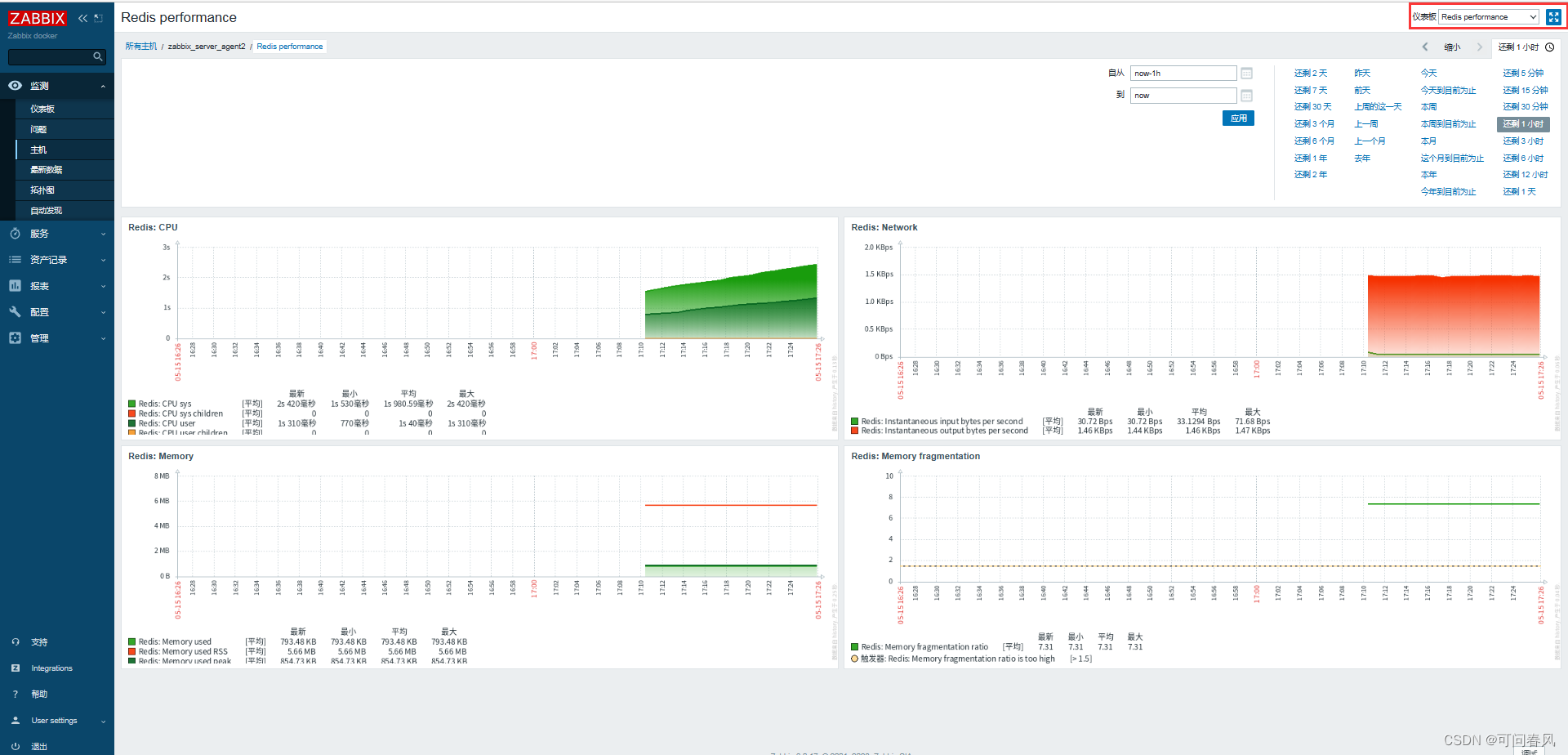Viewport: 1568px width, 755px height.
Task: Select the 去年 time range
Action: tap(1362, 159)
